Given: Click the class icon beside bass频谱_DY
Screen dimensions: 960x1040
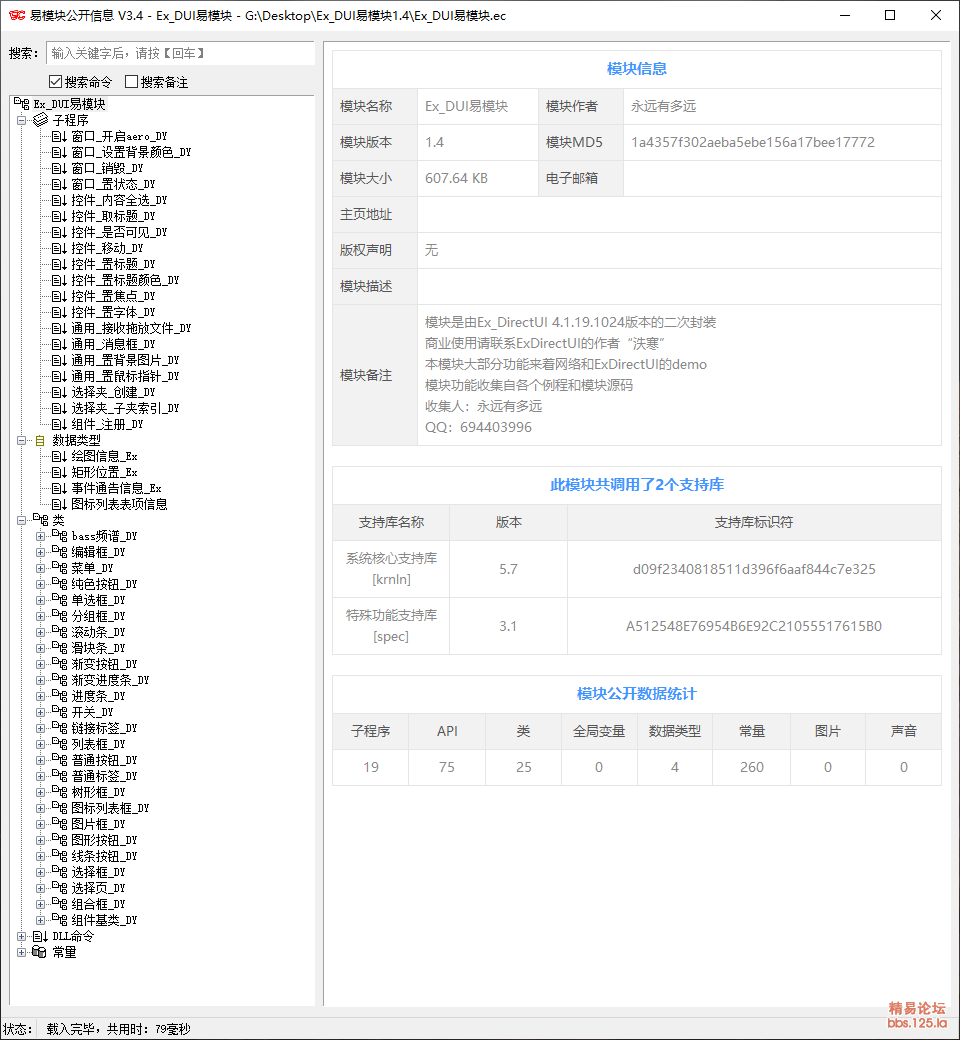Looking at the screenshot, I should (60, 536).
